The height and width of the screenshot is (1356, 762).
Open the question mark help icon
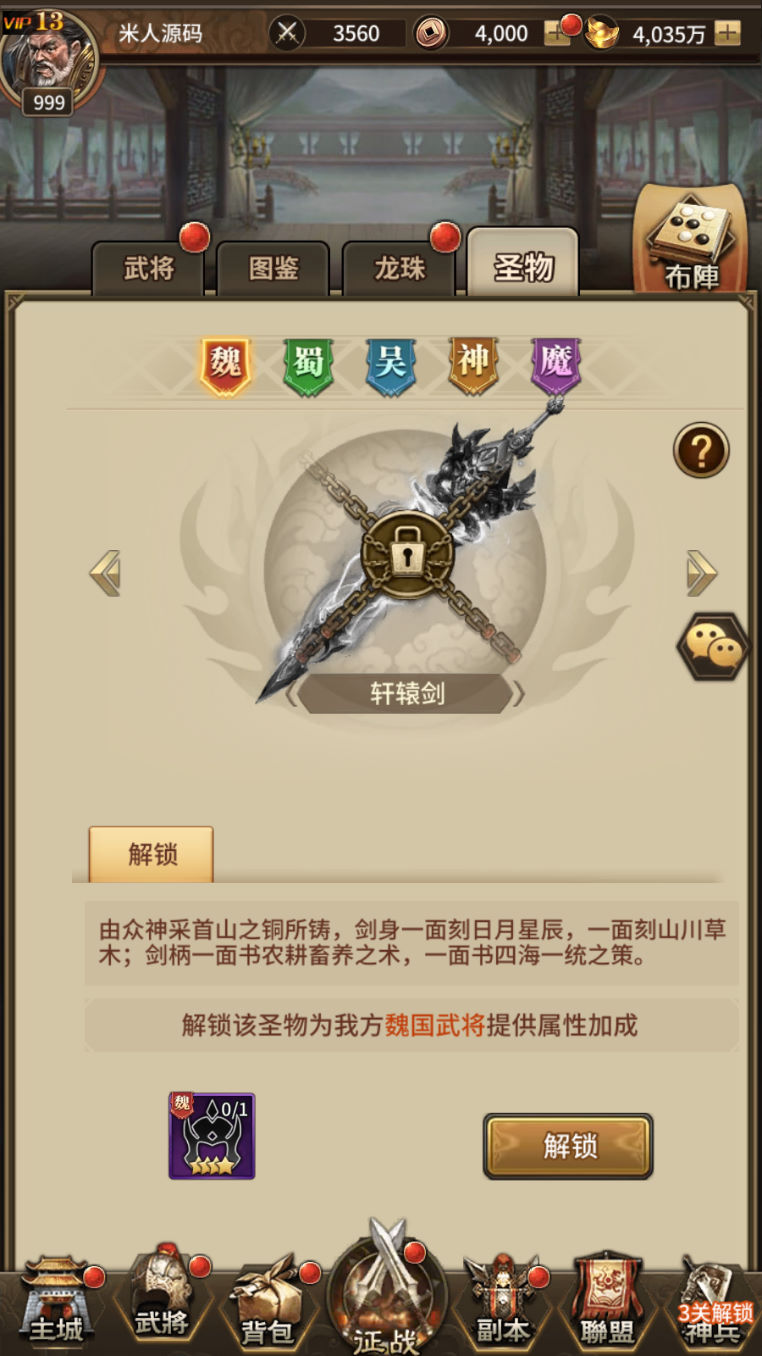pyautogui.click(x=701, y=451)
